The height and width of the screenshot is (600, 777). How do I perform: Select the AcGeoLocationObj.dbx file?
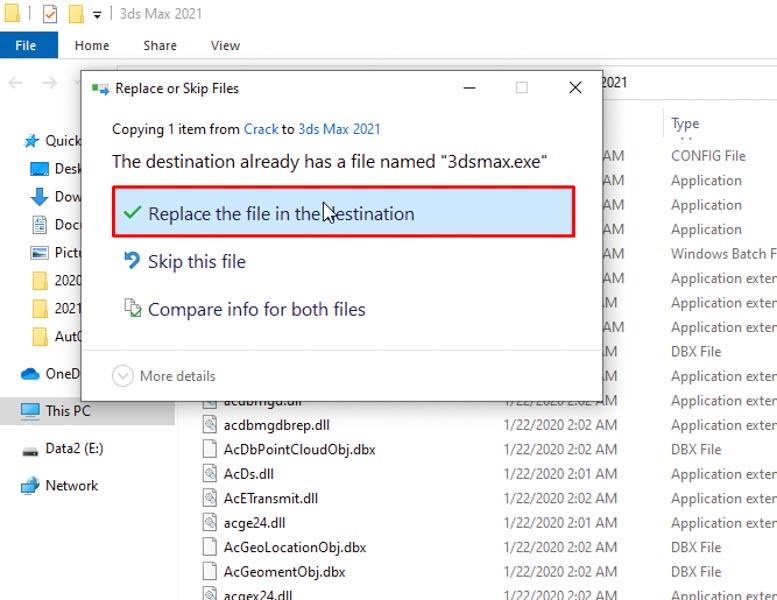294,547
